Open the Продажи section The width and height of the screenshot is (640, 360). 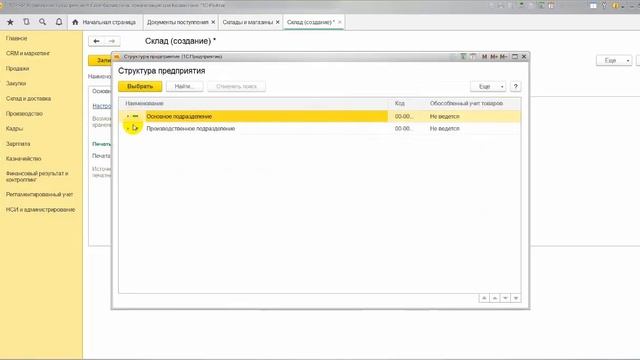(x=18, y=69)
